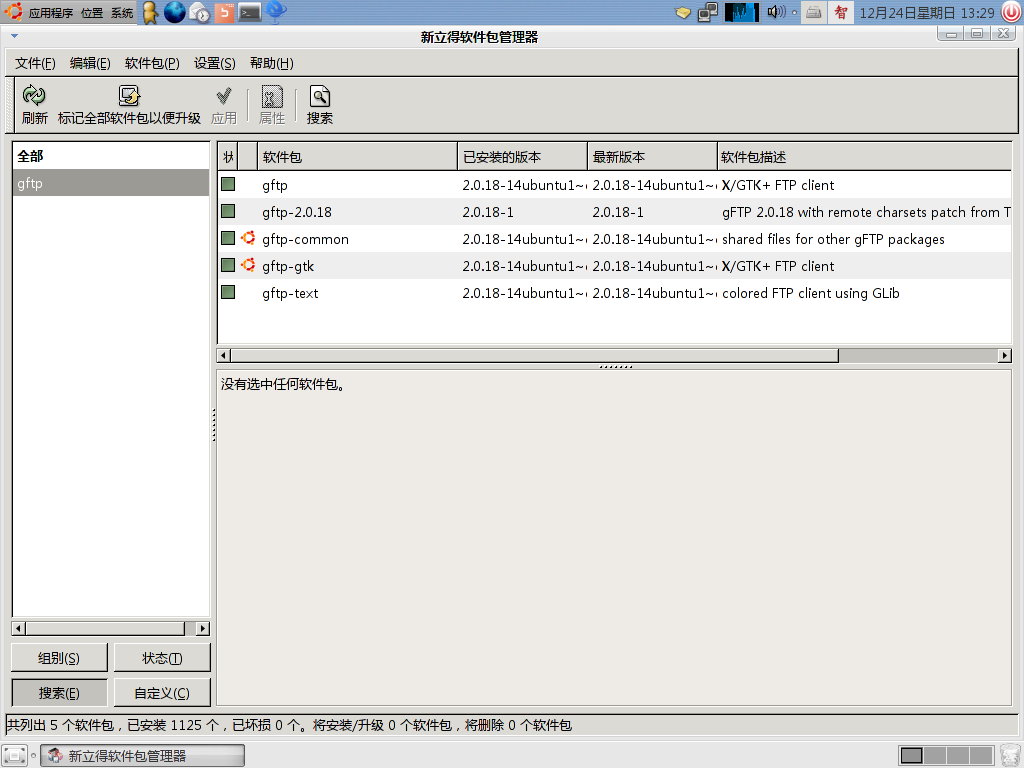Toggle status checkbox for gftp-text package
Image resolution: width=1024 pixels, height=768 pixels.
(x=228, y=292)
